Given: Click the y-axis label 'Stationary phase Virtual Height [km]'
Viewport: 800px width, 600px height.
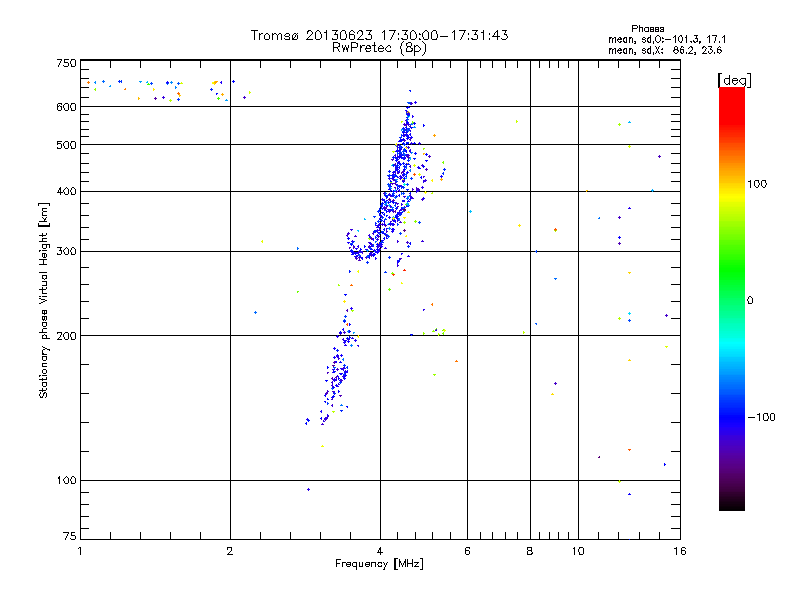Looking at the screenshot, I should click(43, 300).
